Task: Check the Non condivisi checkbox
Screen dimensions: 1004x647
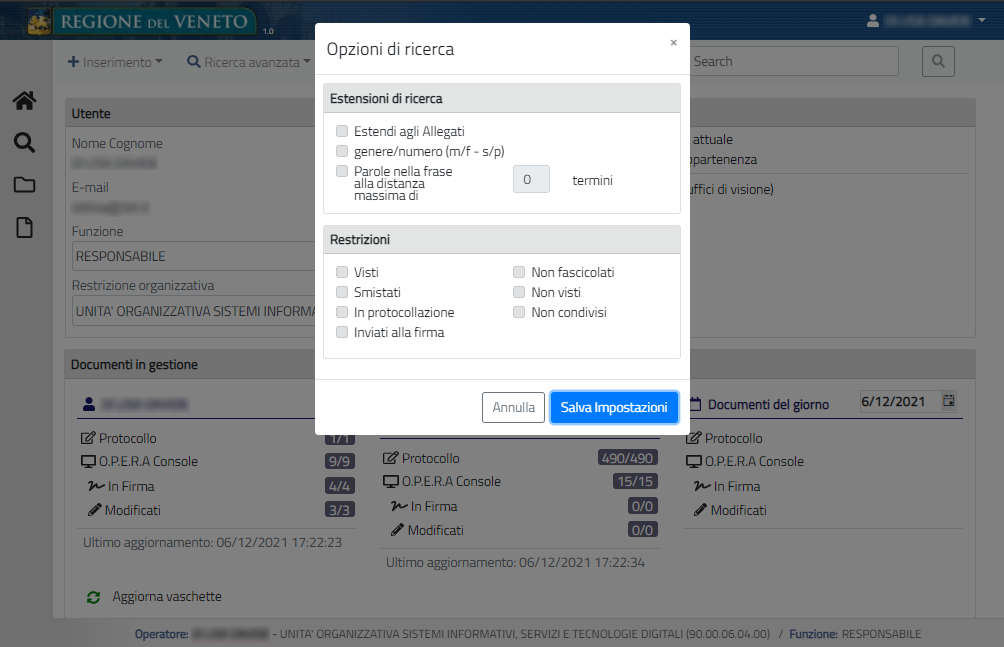Action: pyautogui.click(x=519, y=312)
